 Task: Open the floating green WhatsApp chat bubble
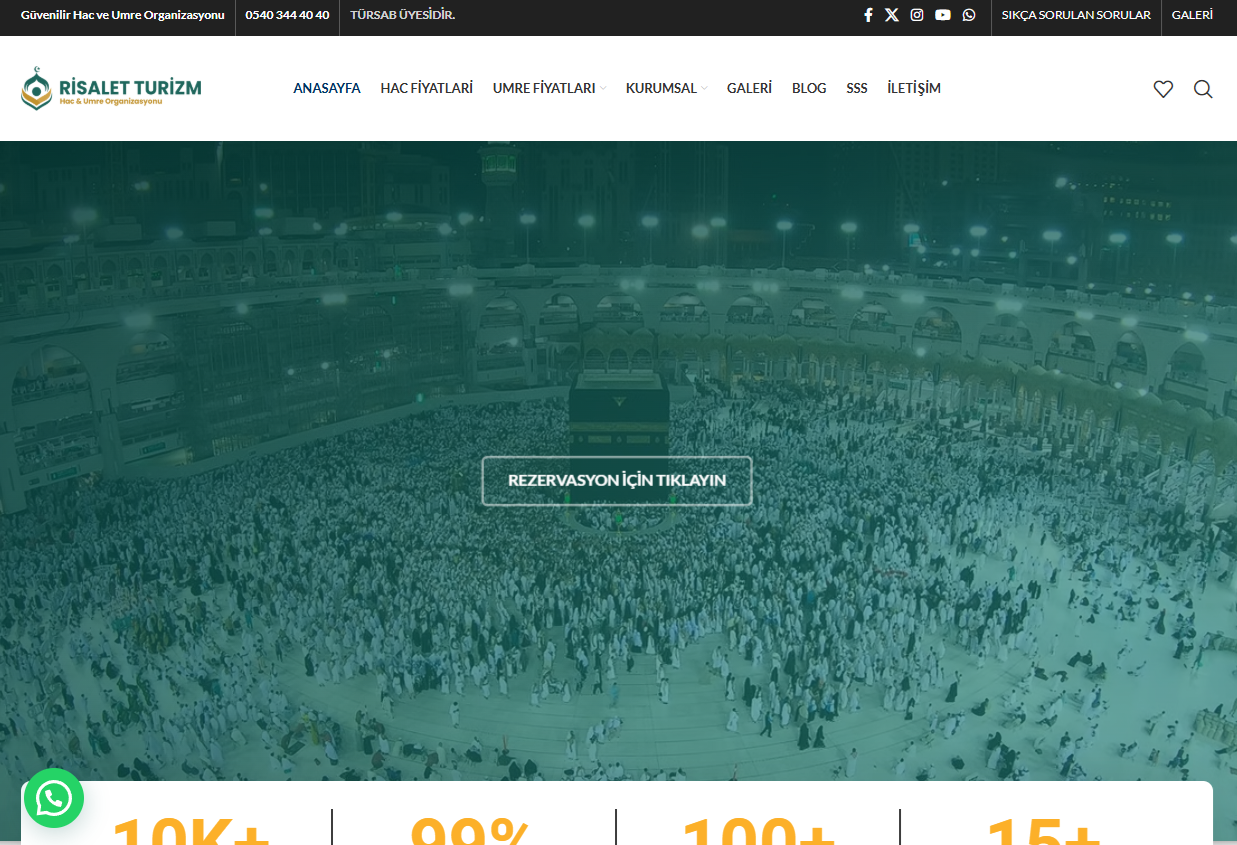[x=53, y=798]
